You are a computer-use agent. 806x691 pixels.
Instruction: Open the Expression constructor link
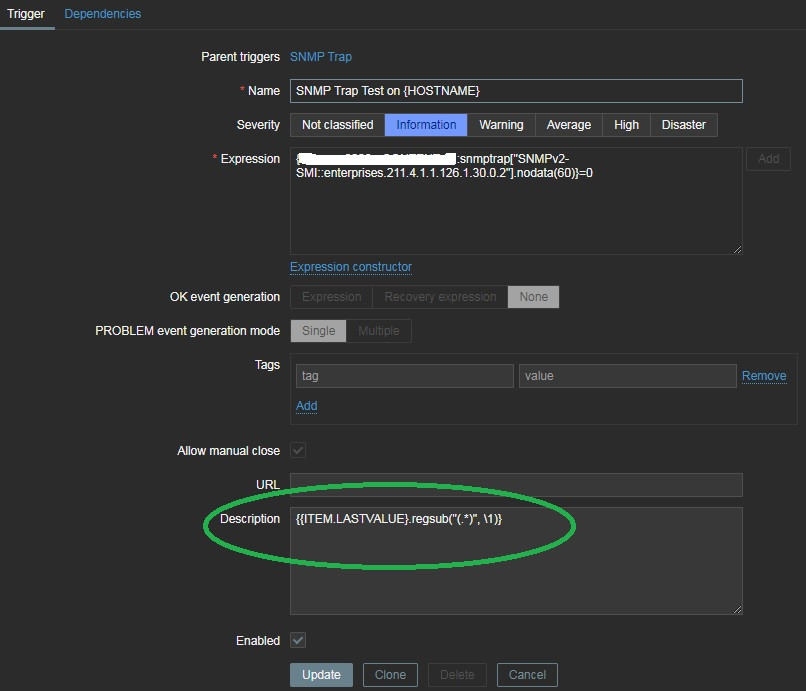point(351,267)
